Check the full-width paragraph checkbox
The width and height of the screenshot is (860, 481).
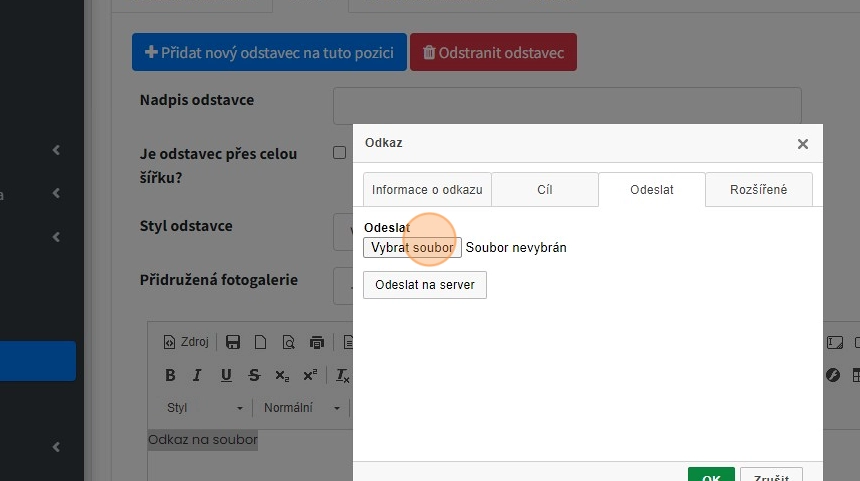tap(339, 153)
